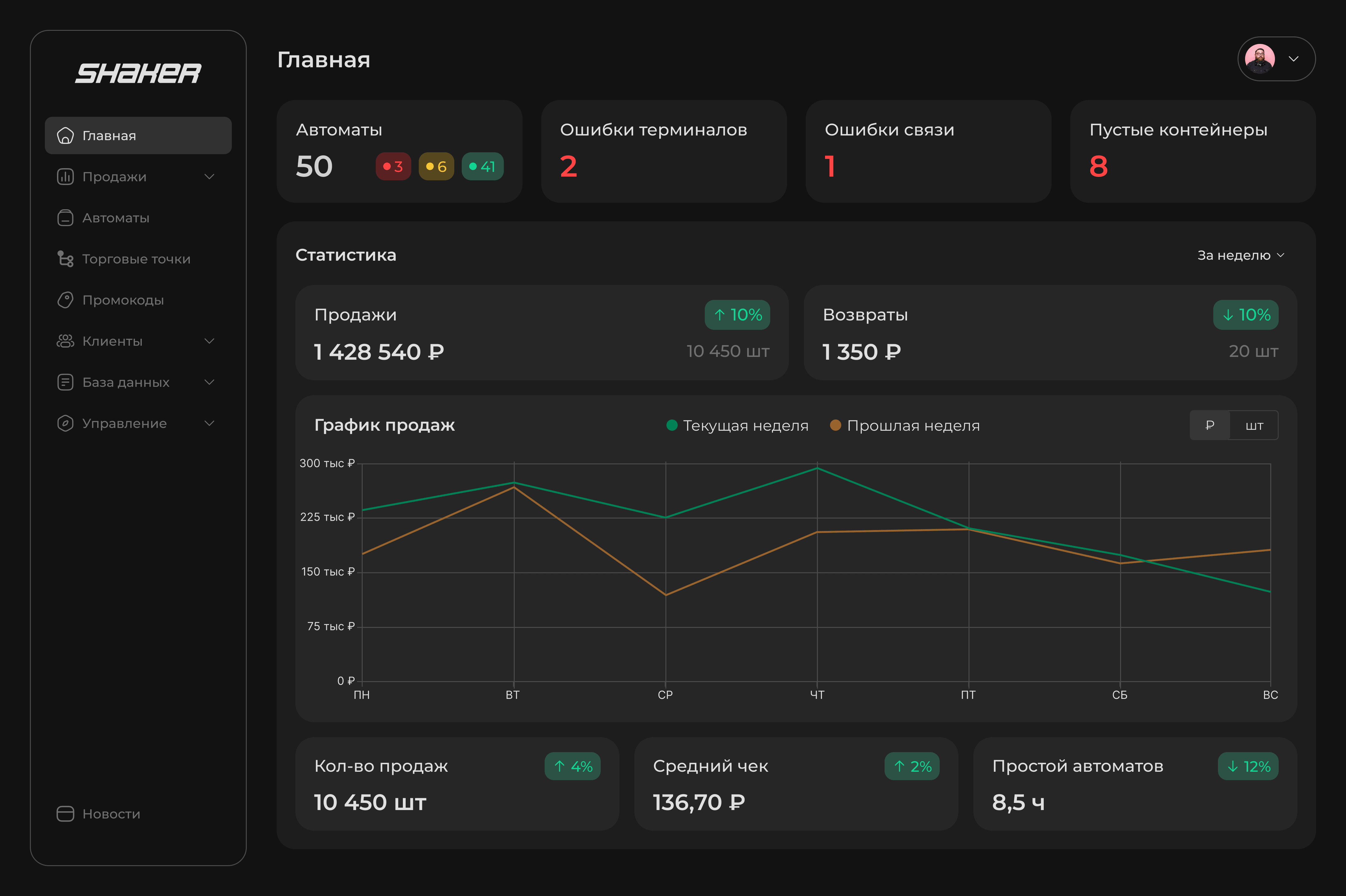Go to Торговые точки section
The width and height of the screenshot is (1346, 896).
pyautogui.click(x=136, y=259)
